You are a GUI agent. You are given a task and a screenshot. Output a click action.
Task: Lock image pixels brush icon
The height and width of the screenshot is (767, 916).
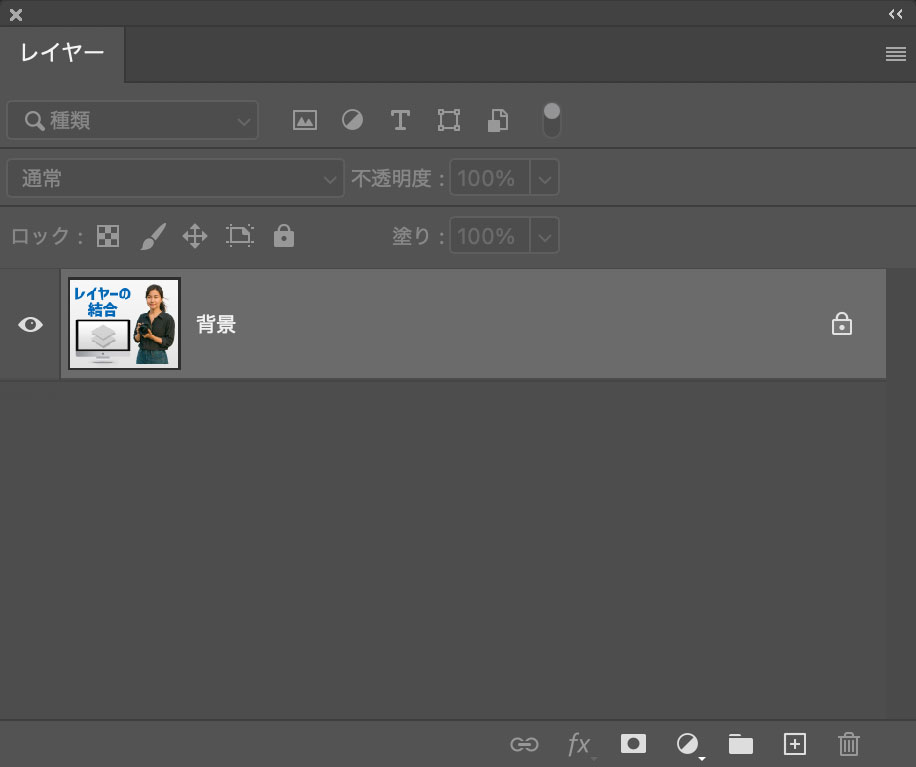[x=153, y=236]
